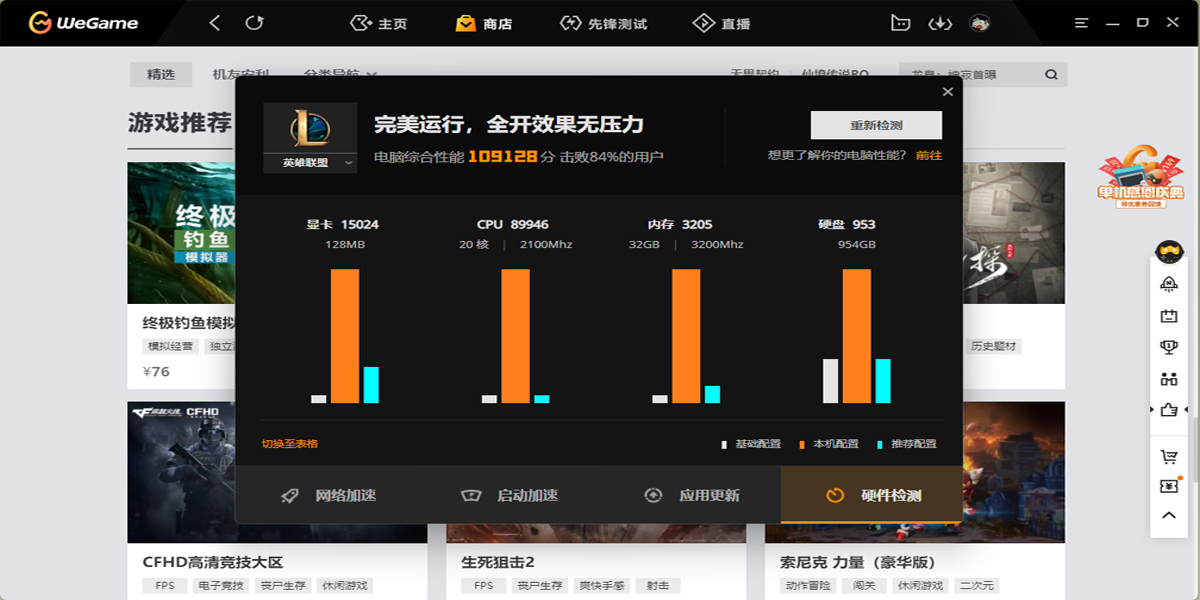This screenshot has width=1200, height=600.
Task: Click the 二次元 tag
Action: tap(975, 586)
